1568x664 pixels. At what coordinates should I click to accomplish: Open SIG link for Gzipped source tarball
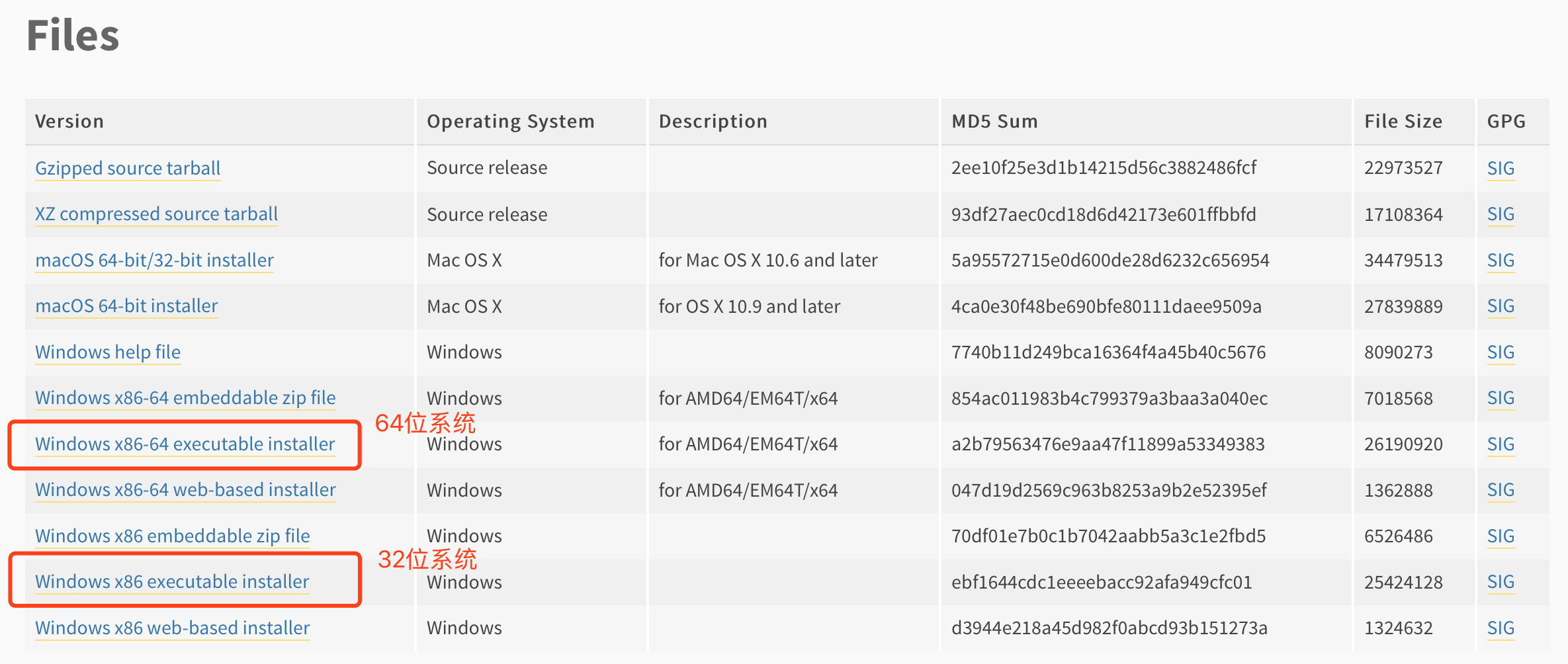coord(1501,168)
